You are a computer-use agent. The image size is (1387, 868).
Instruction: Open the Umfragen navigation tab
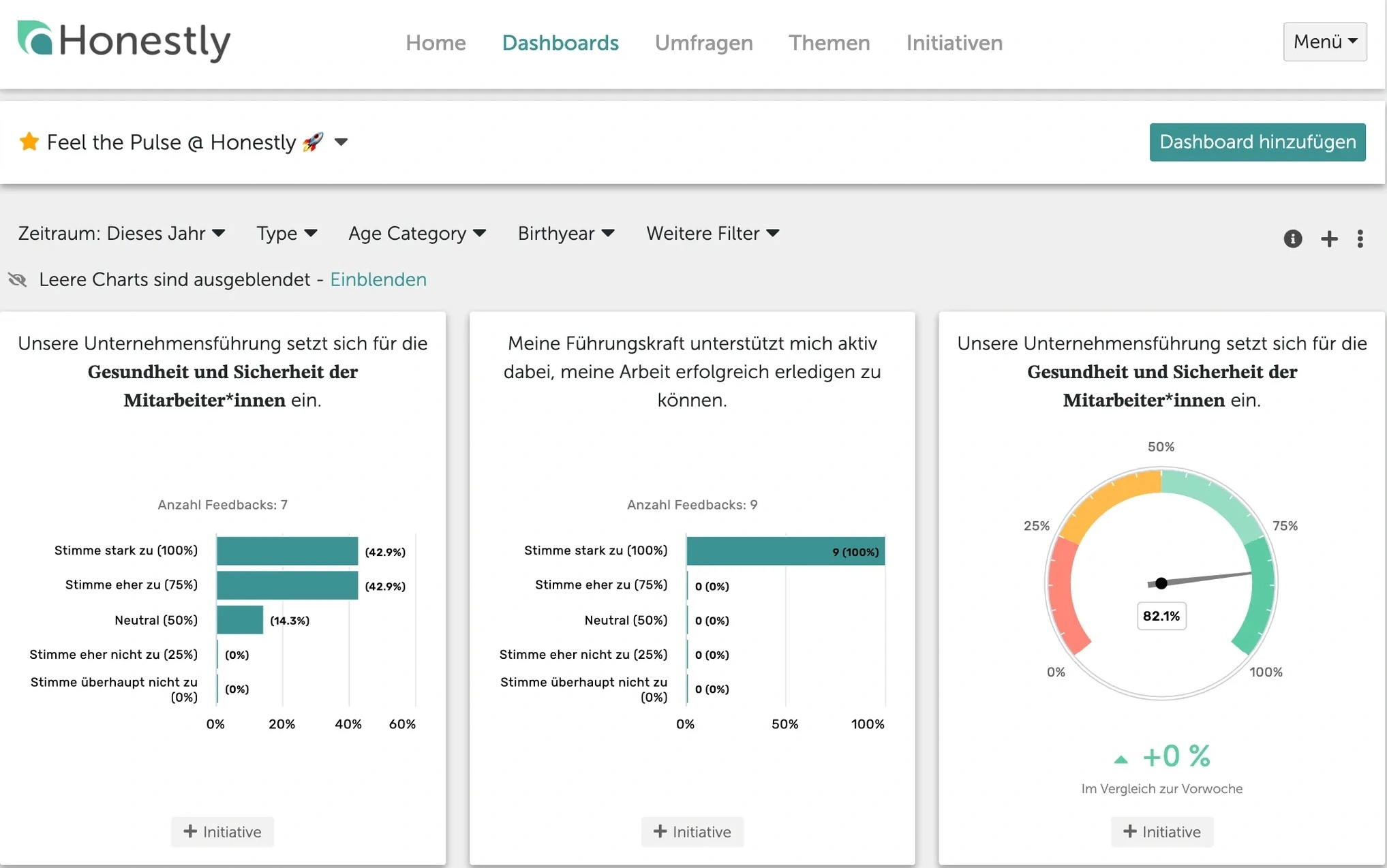point(704,42)
